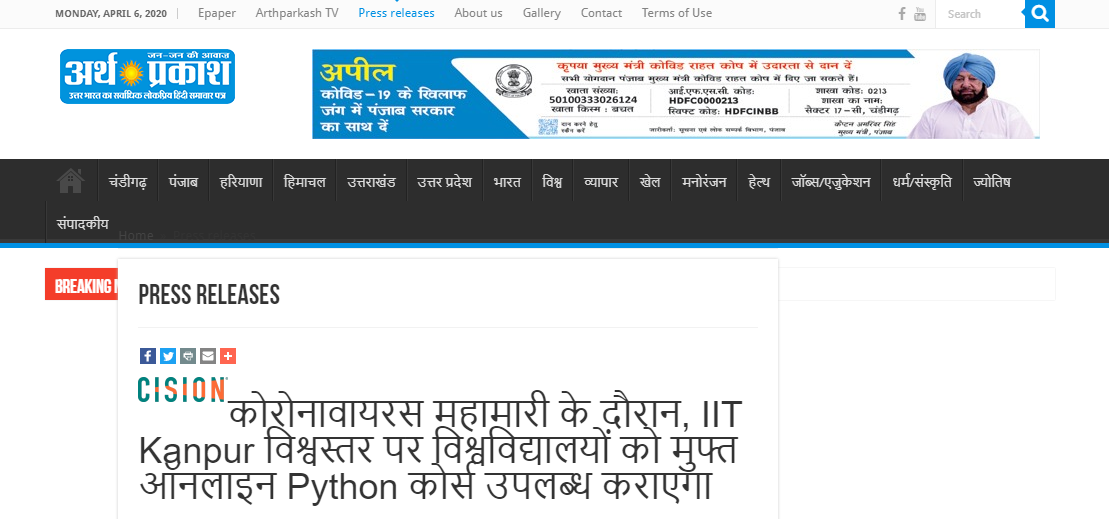Image resolution: width=1109 pixels, height=519 pixels.
Task: Select संपादकीय menu item
Action: 83,223
